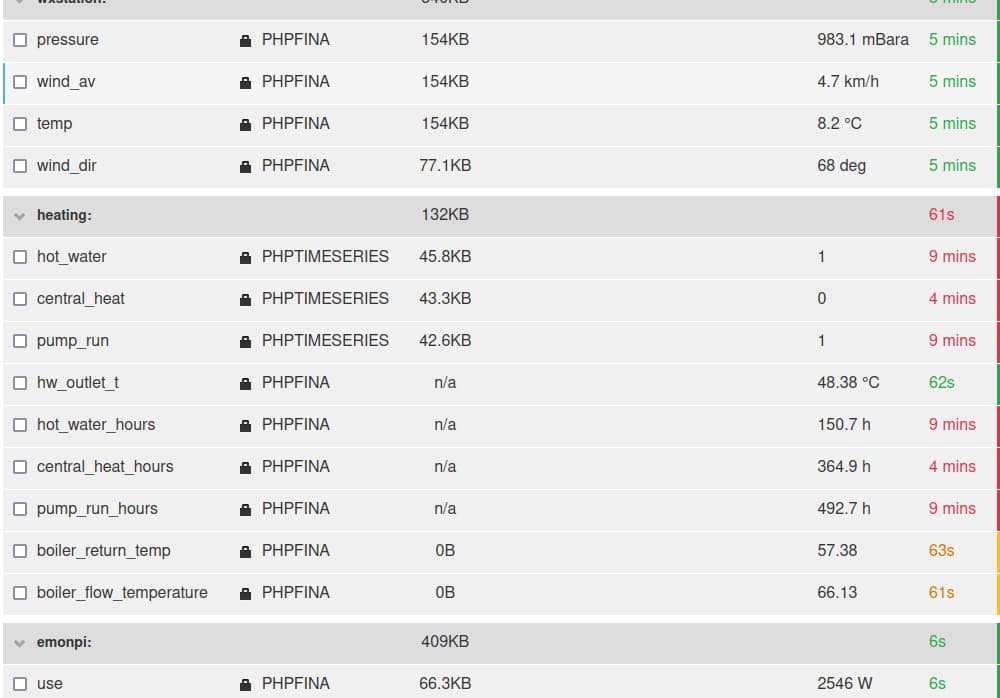Click the lock icon for pump_run_hours
This screenshot has height=698, width=1000.
click(x=245, y=510)
